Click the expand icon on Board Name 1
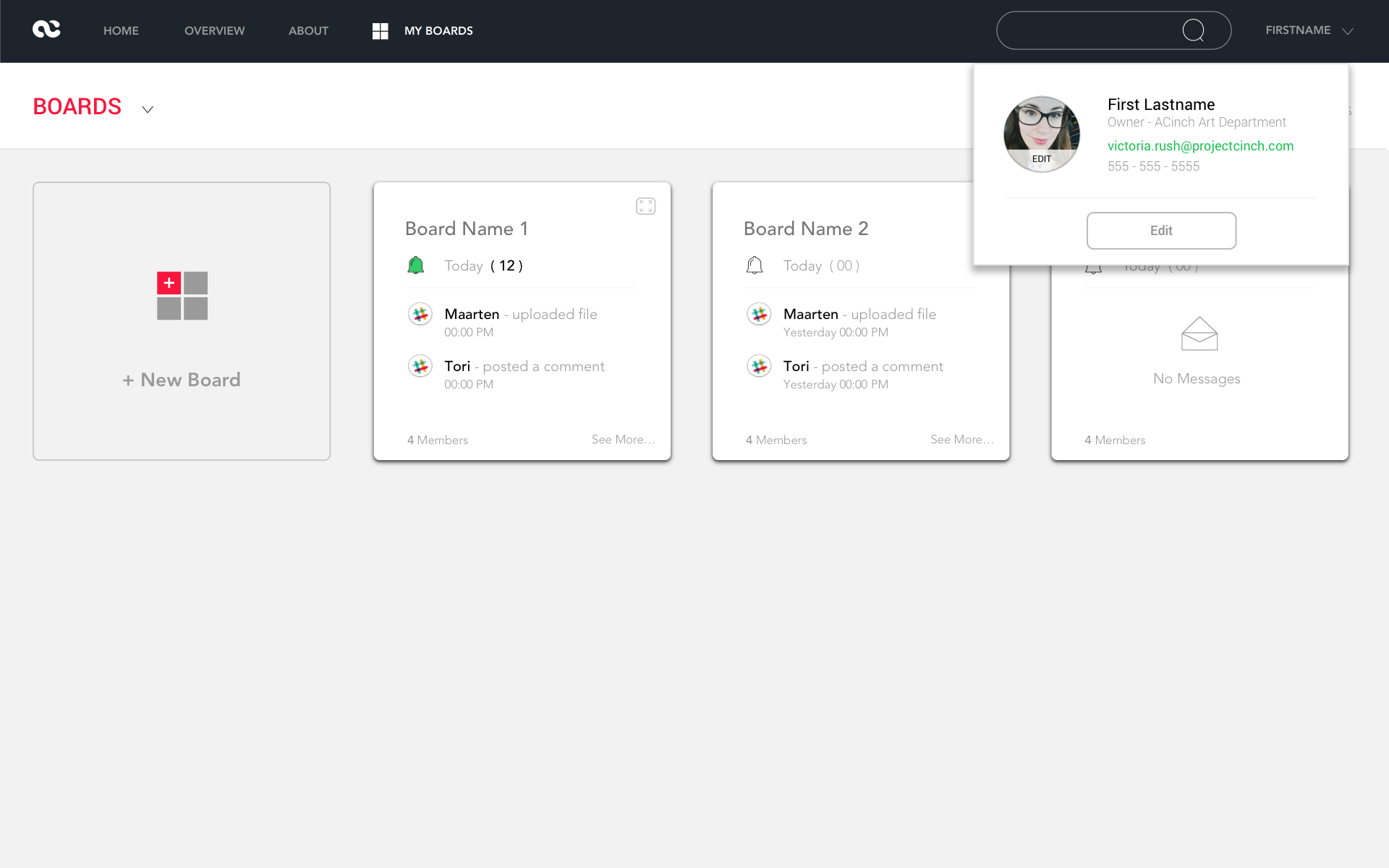This screenshot has width=1389, height=868. coord(645,206)
